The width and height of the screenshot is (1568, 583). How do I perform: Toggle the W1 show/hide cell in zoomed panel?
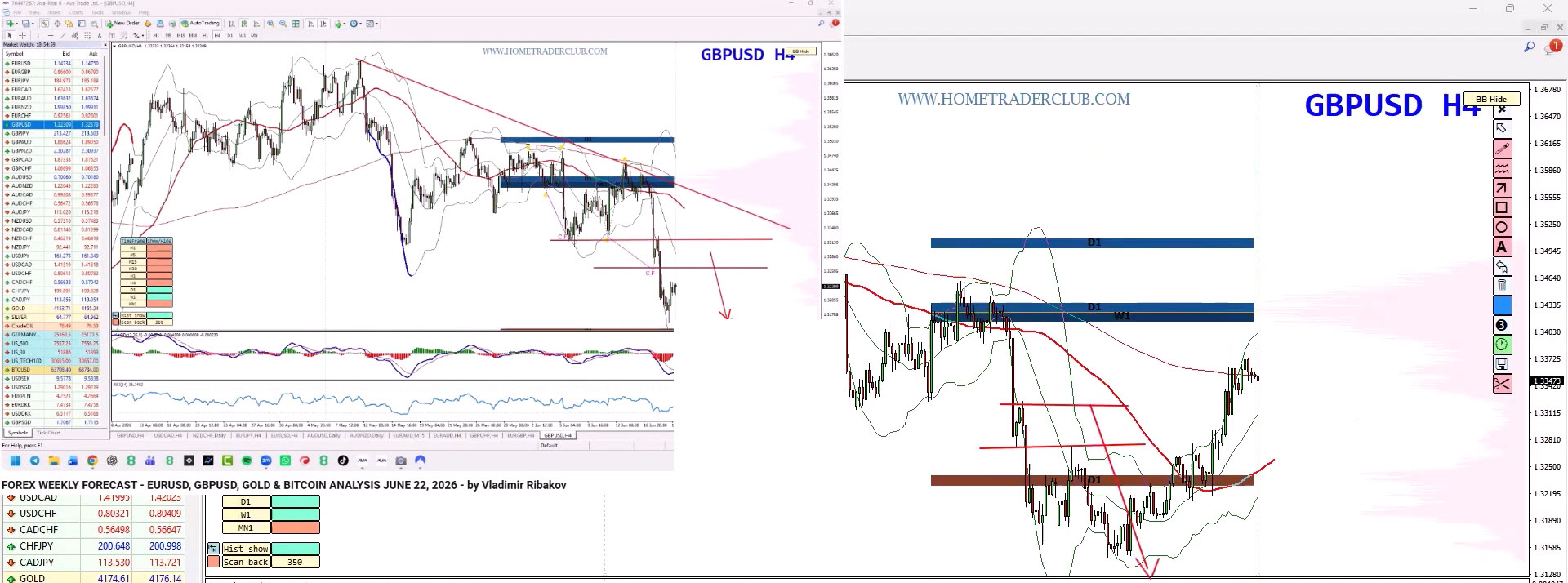pyautogui.click(x=295, y=515)
